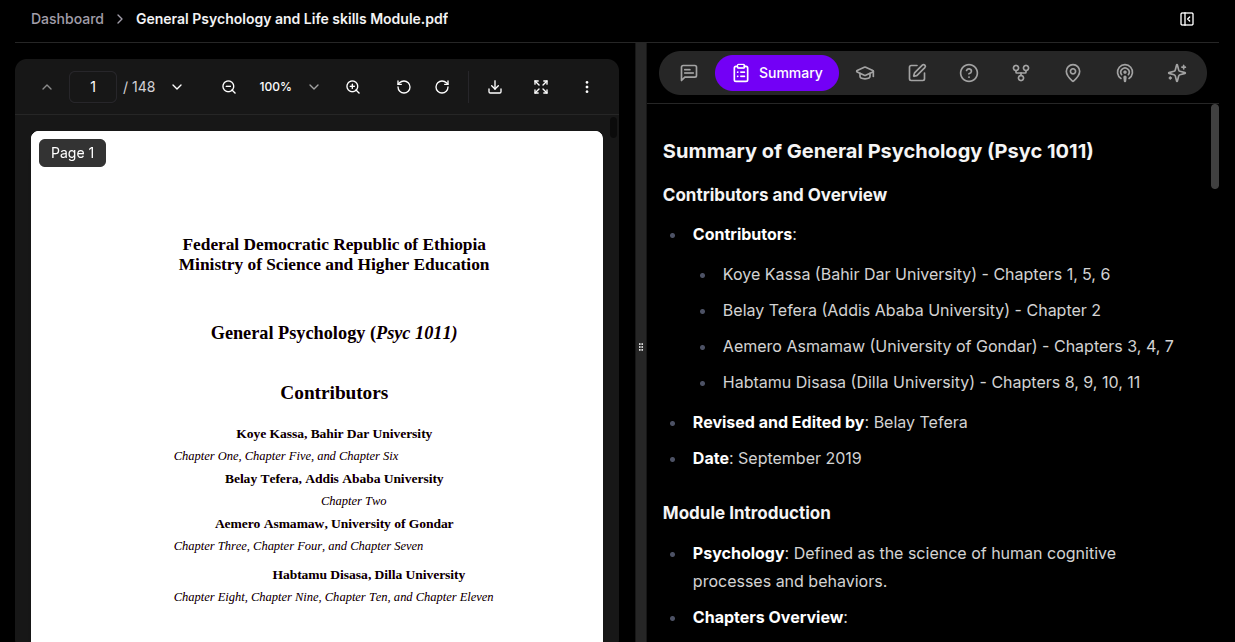Click the PDF viewer vertical scrollbar
1235x642 pixels.
coord(613,128)
